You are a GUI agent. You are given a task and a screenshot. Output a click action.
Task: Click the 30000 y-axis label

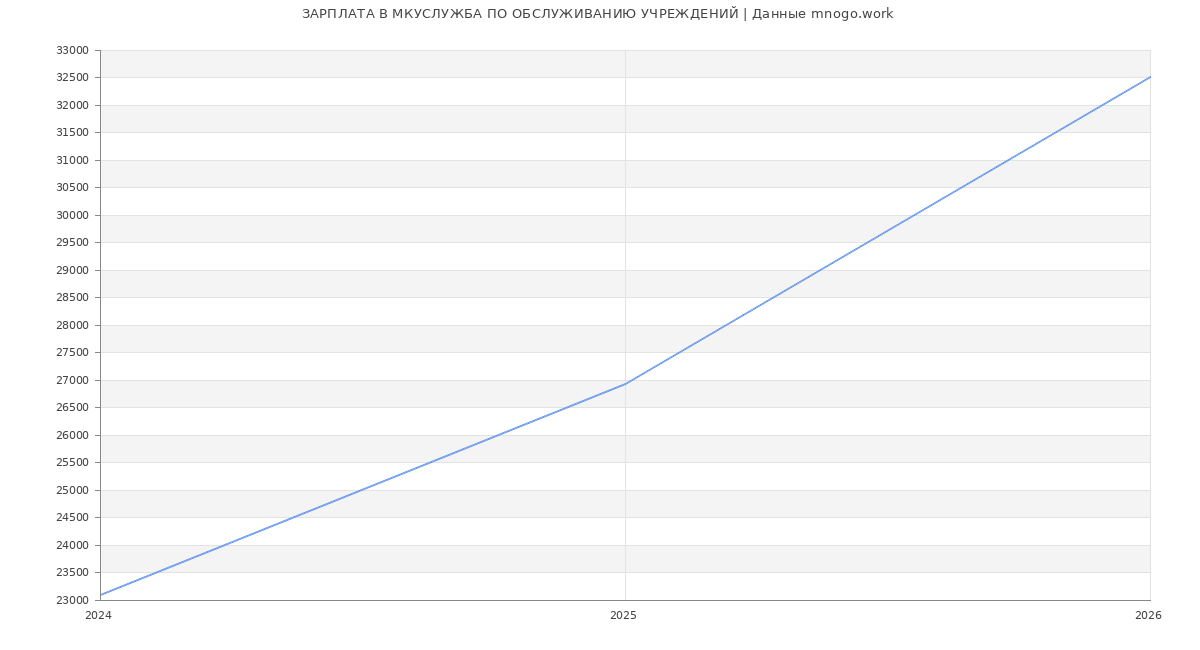pos(72,215)
